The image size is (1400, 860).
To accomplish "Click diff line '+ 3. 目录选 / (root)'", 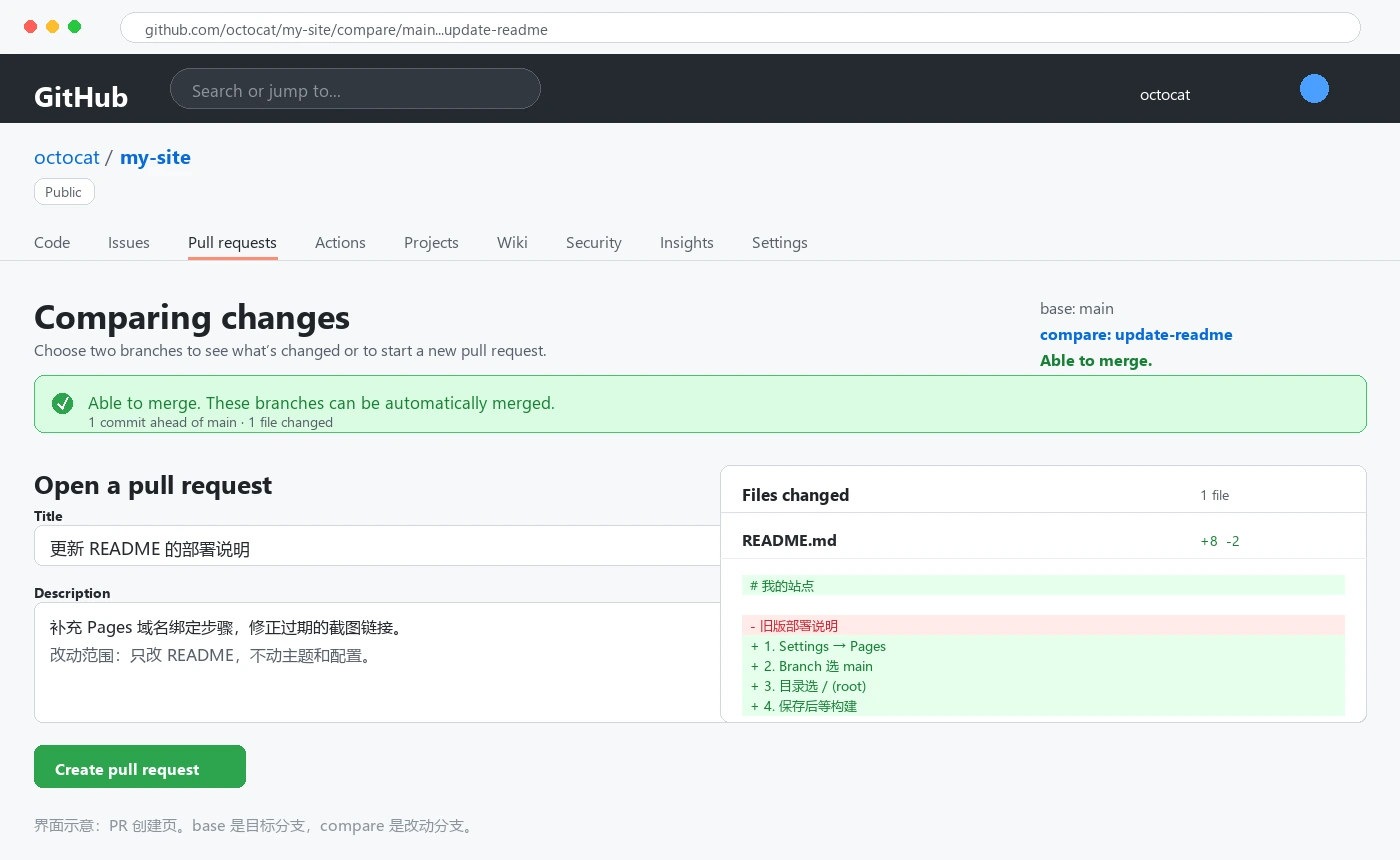I will pos(1043,685).
